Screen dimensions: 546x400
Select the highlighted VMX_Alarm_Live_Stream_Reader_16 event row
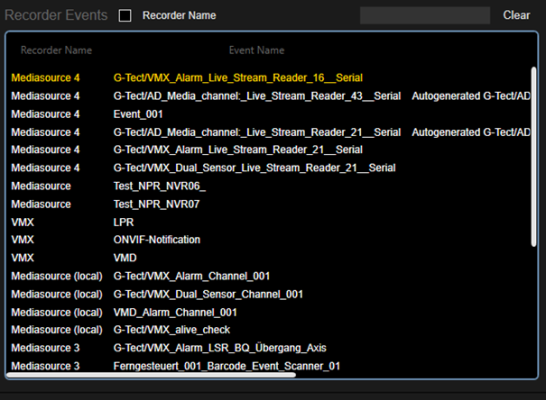coord(269,78)
